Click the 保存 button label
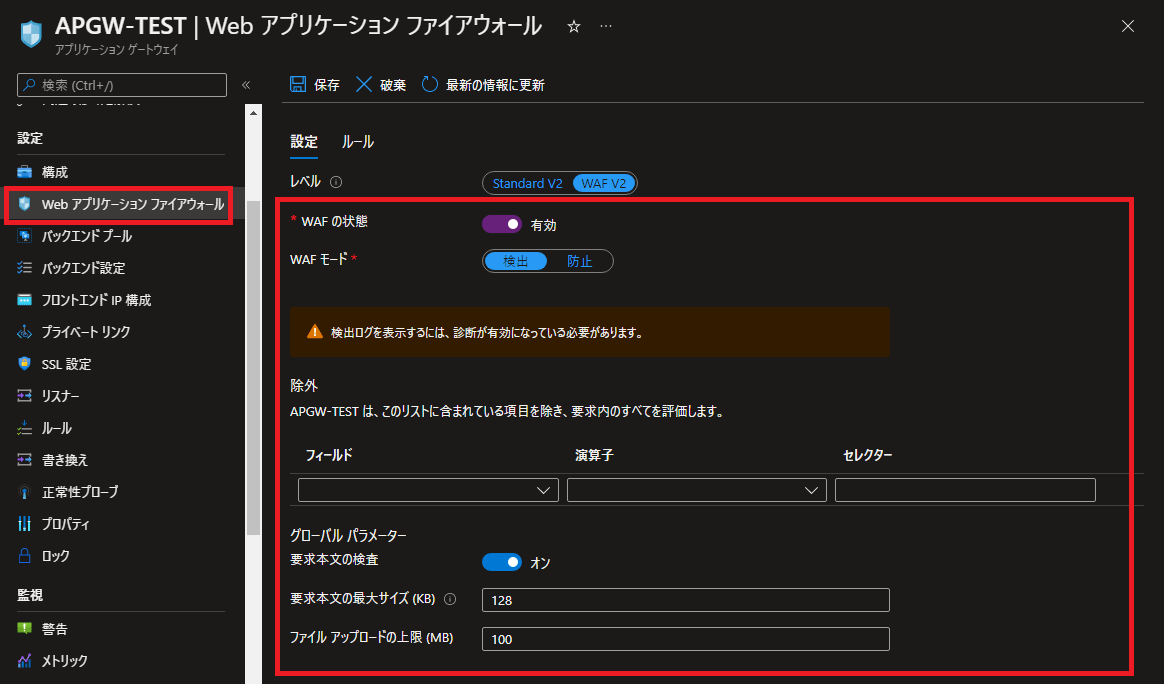1164x684 pixels. pos(327,85)
